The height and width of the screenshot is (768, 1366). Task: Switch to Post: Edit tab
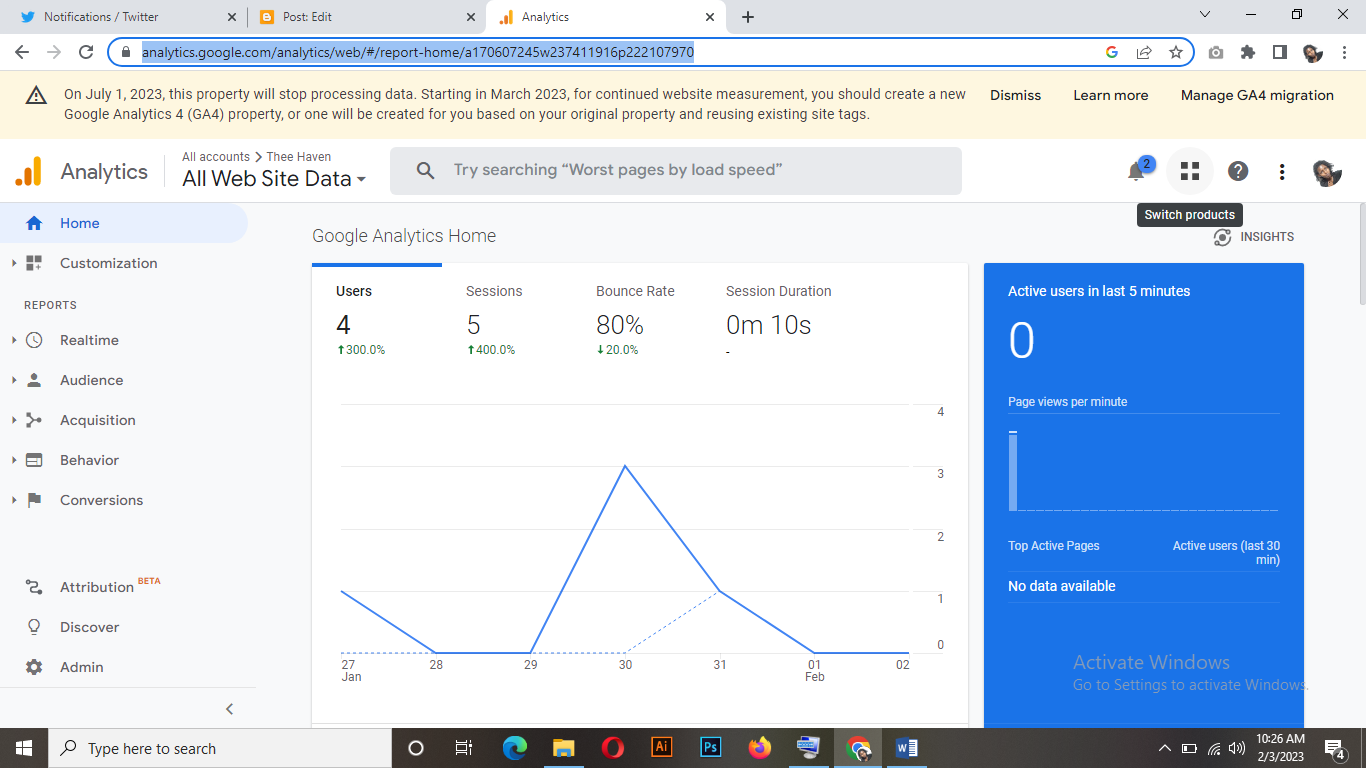pyautogui.click(x=366, y=17)
